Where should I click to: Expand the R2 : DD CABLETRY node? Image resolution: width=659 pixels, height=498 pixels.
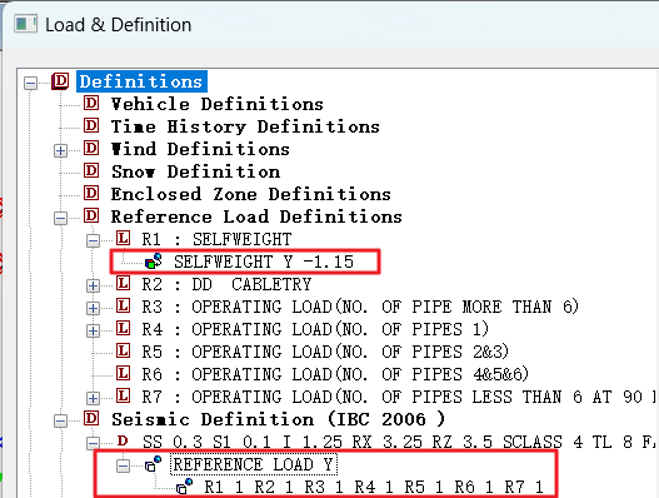(93, 286)
